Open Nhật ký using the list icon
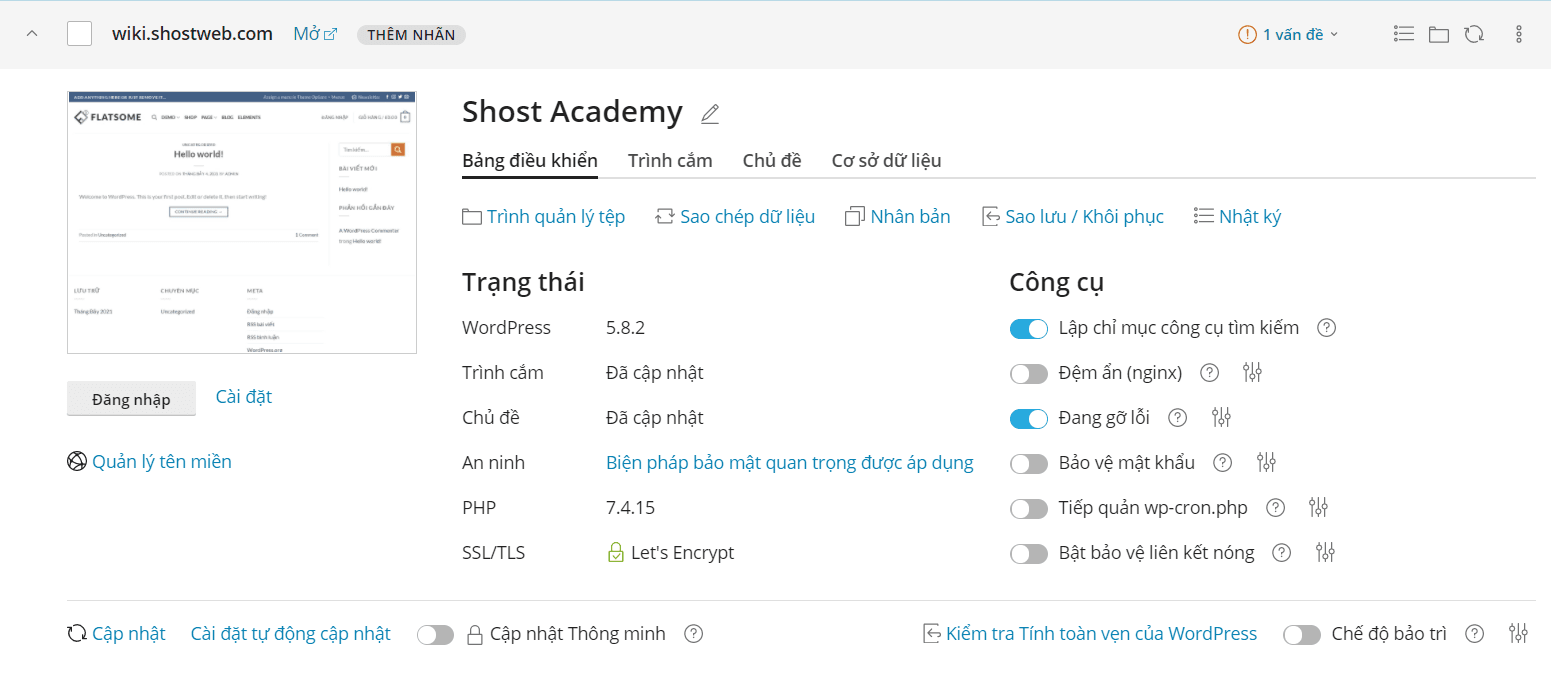 (x=1203, y=215)
